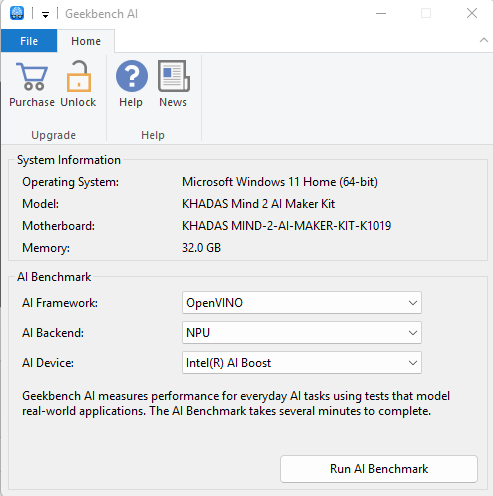Viewport: 493px width, 496px height.
Task: Expand the AI Device Intel(R) AI Boost dropdown
Action: pyautogui.click(x=302, y=363)
